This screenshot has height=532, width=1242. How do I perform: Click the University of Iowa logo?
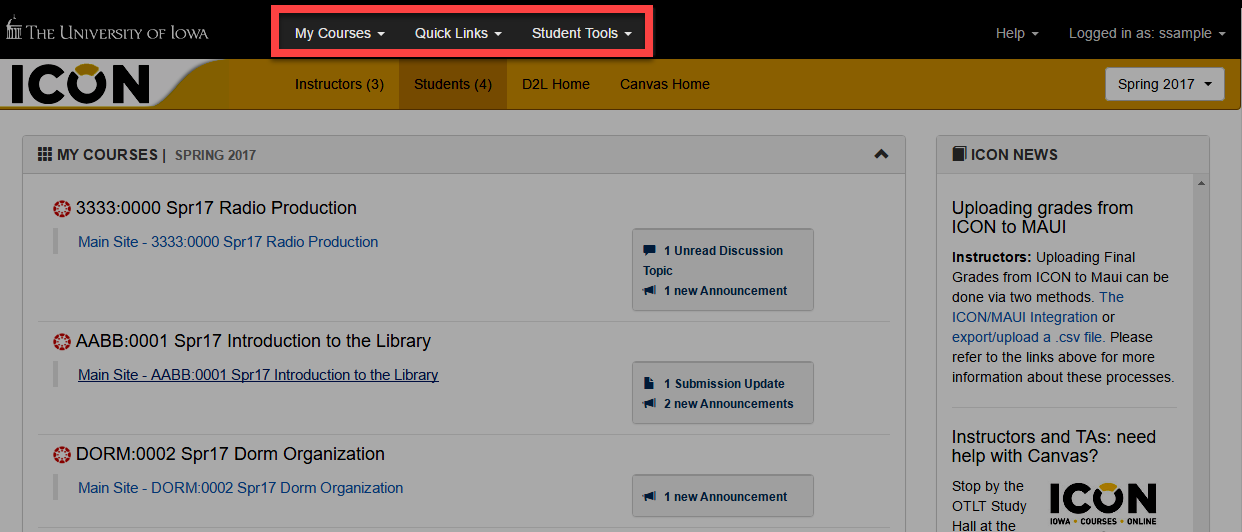coord(108,31)
